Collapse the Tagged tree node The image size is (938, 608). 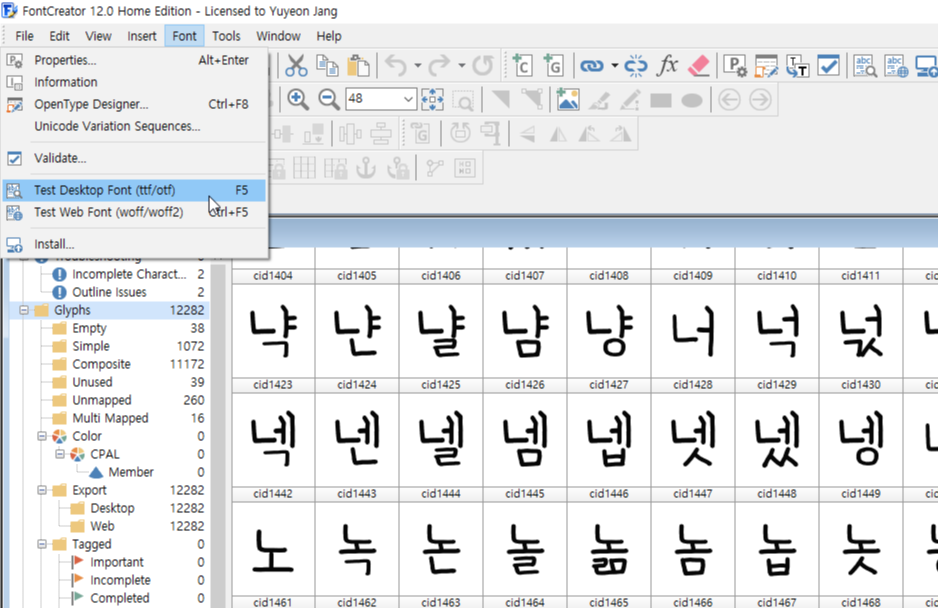click(x=42, y=544)
